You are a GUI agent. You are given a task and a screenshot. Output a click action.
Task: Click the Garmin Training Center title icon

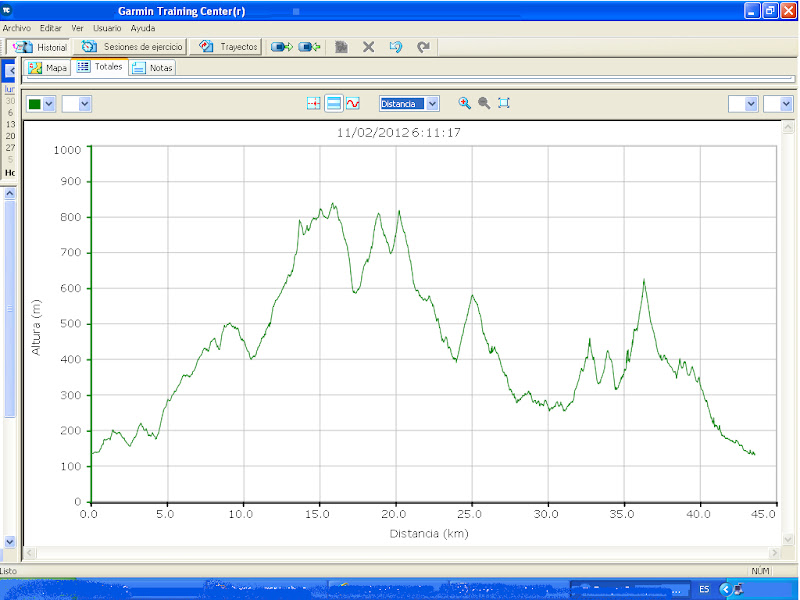7,10
